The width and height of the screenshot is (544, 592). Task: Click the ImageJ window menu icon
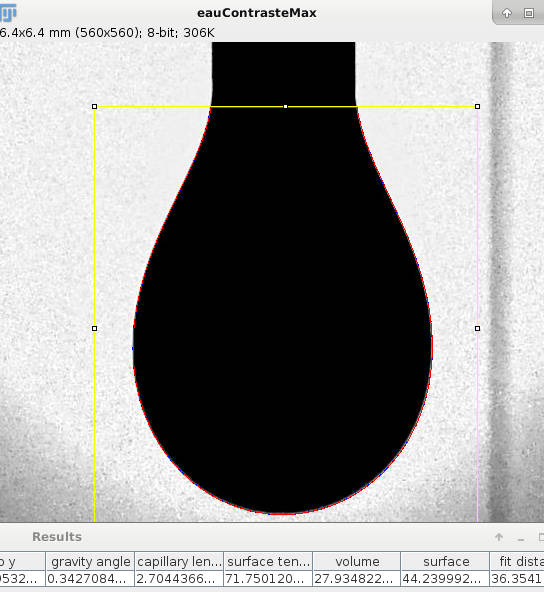[8, 13]
